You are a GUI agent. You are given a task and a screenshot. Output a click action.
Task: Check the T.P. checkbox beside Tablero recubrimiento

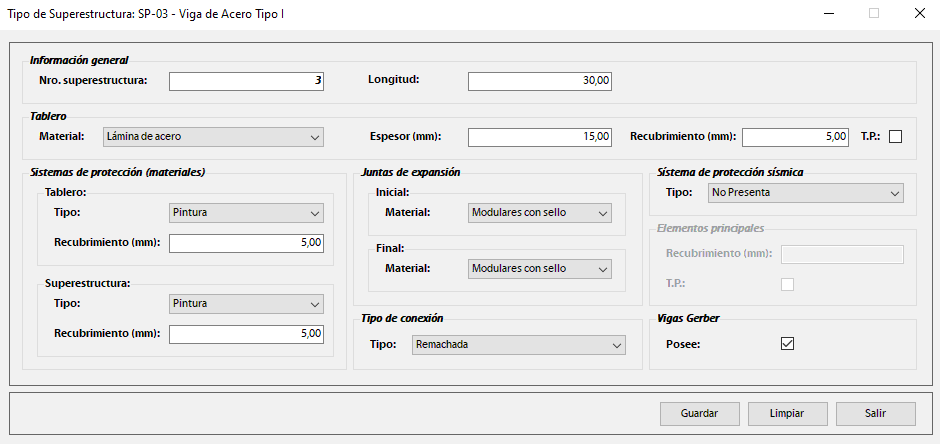895,137
